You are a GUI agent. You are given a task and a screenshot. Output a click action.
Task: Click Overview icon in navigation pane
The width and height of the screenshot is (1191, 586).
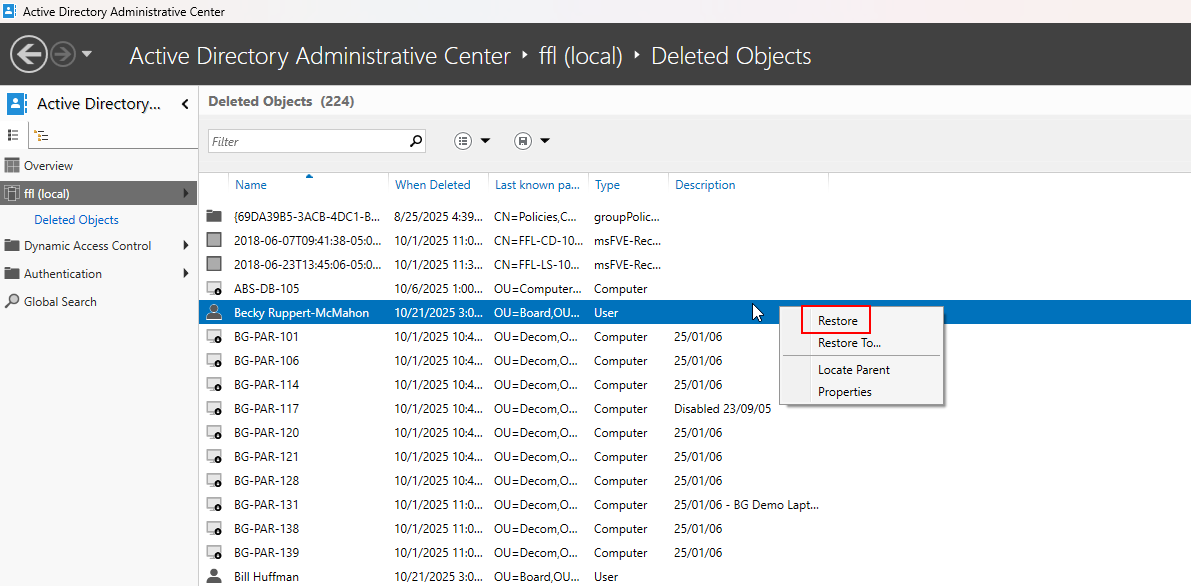point(11,166)
